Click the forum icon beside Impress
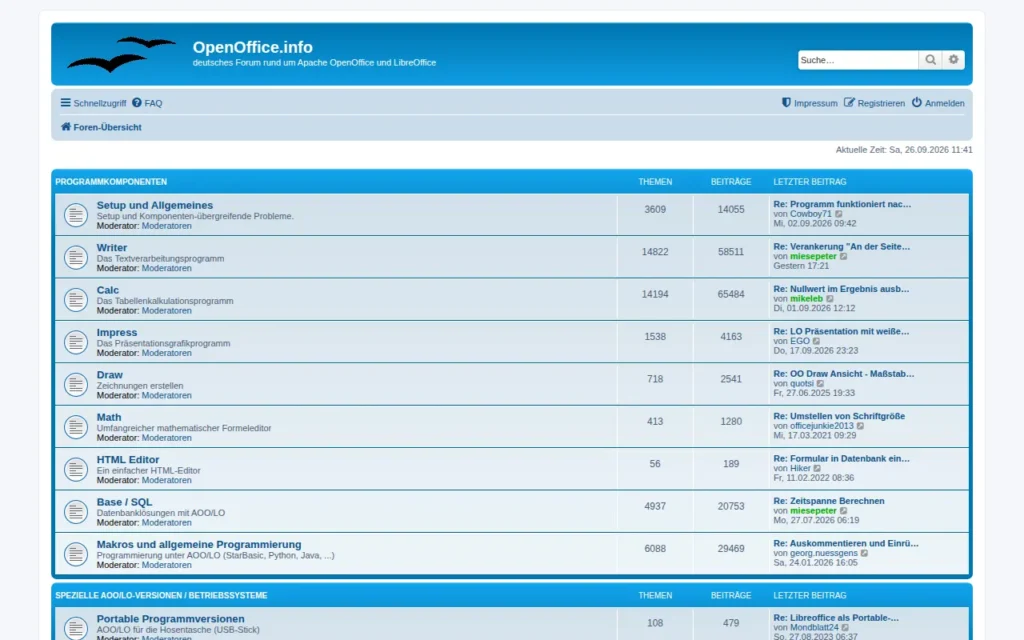 76,342
